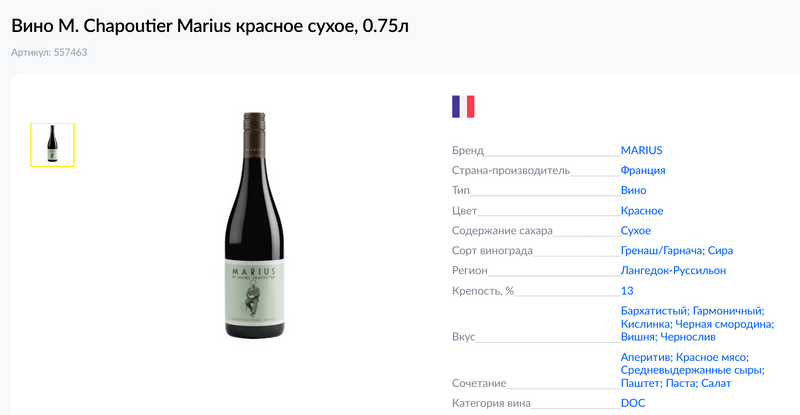
Task: Click the Аперитив pairing link
Action: pos(645,357)
